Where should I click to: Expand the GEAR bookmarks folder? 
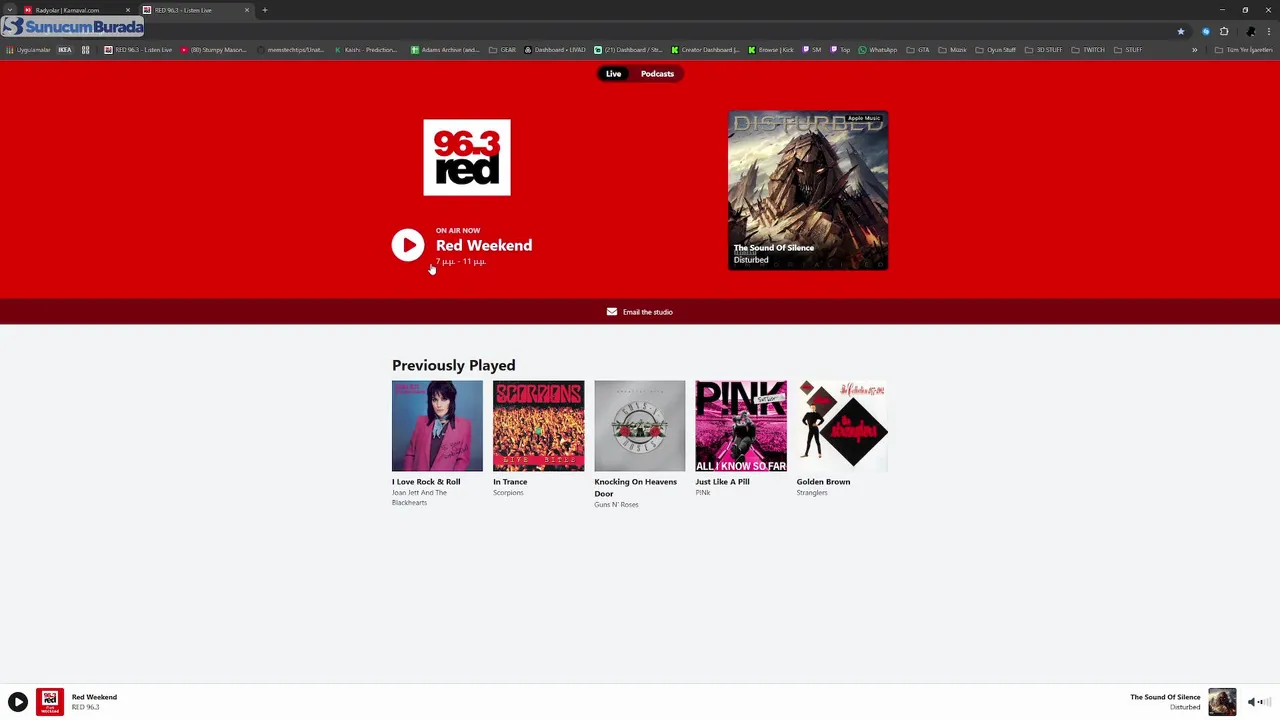[503, 50]
